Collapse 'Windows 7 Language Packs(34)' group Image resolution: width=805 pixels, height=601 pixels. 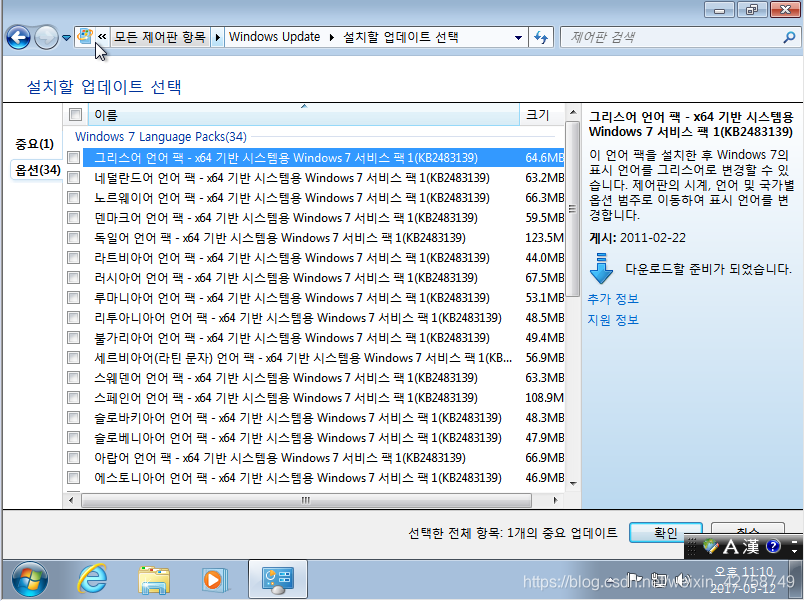coord(161,137)
